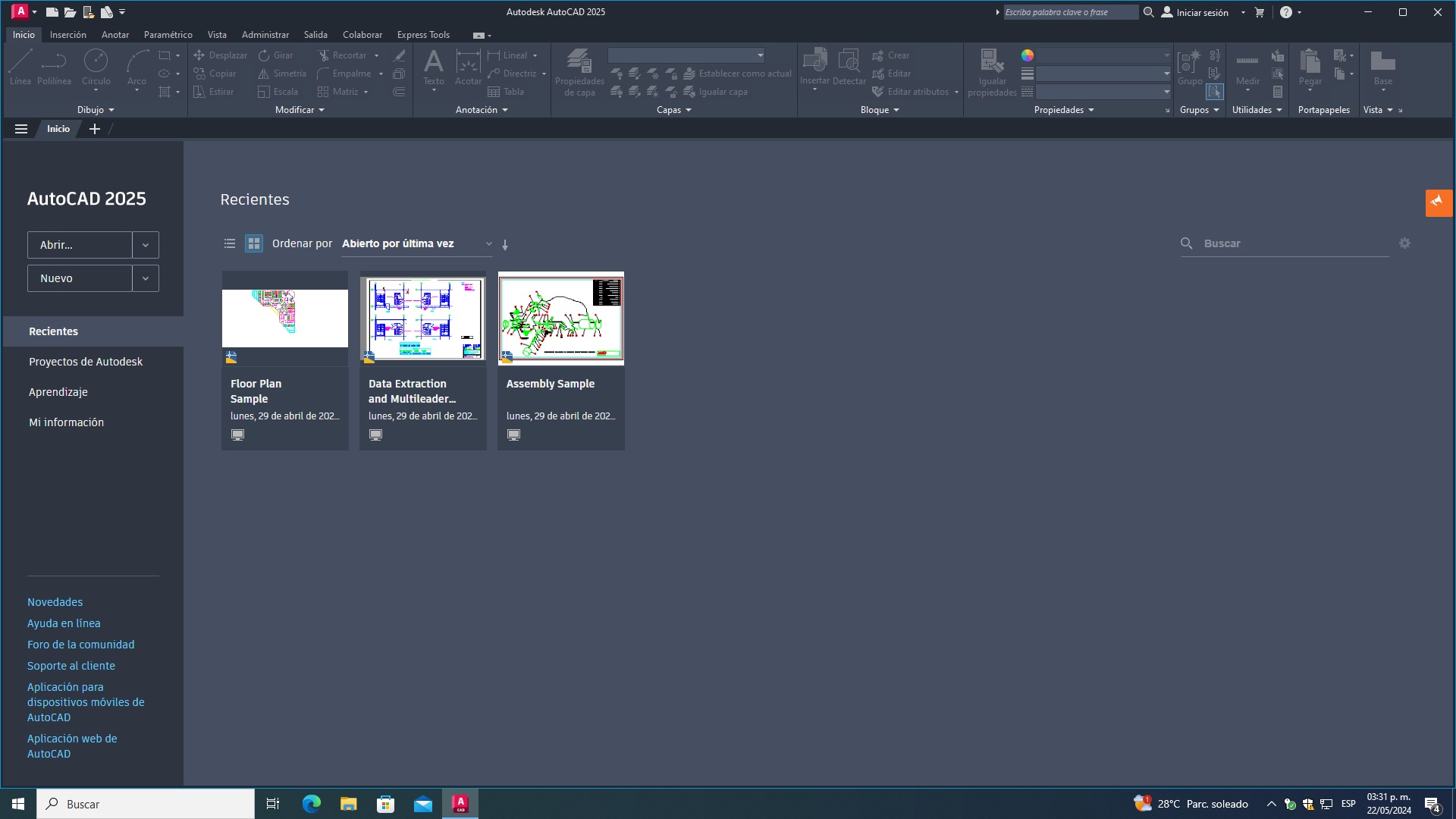
Task: Expand the Anotación panel
Action: tap(482, 110)
